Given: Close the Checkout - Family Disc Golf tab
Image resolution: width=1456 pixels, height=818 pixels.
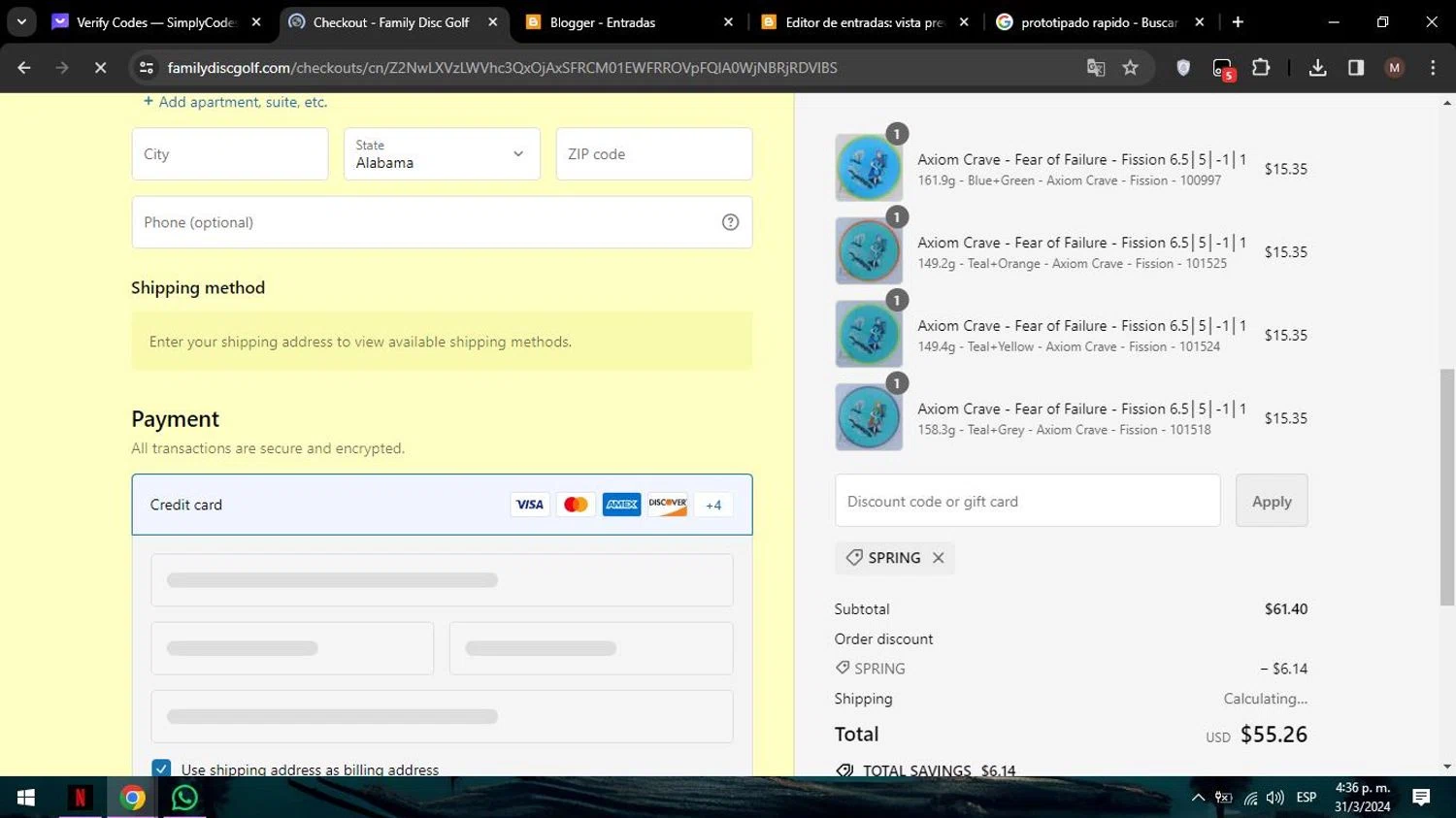Looking at the screenshot, I should [x=493, y=21].
